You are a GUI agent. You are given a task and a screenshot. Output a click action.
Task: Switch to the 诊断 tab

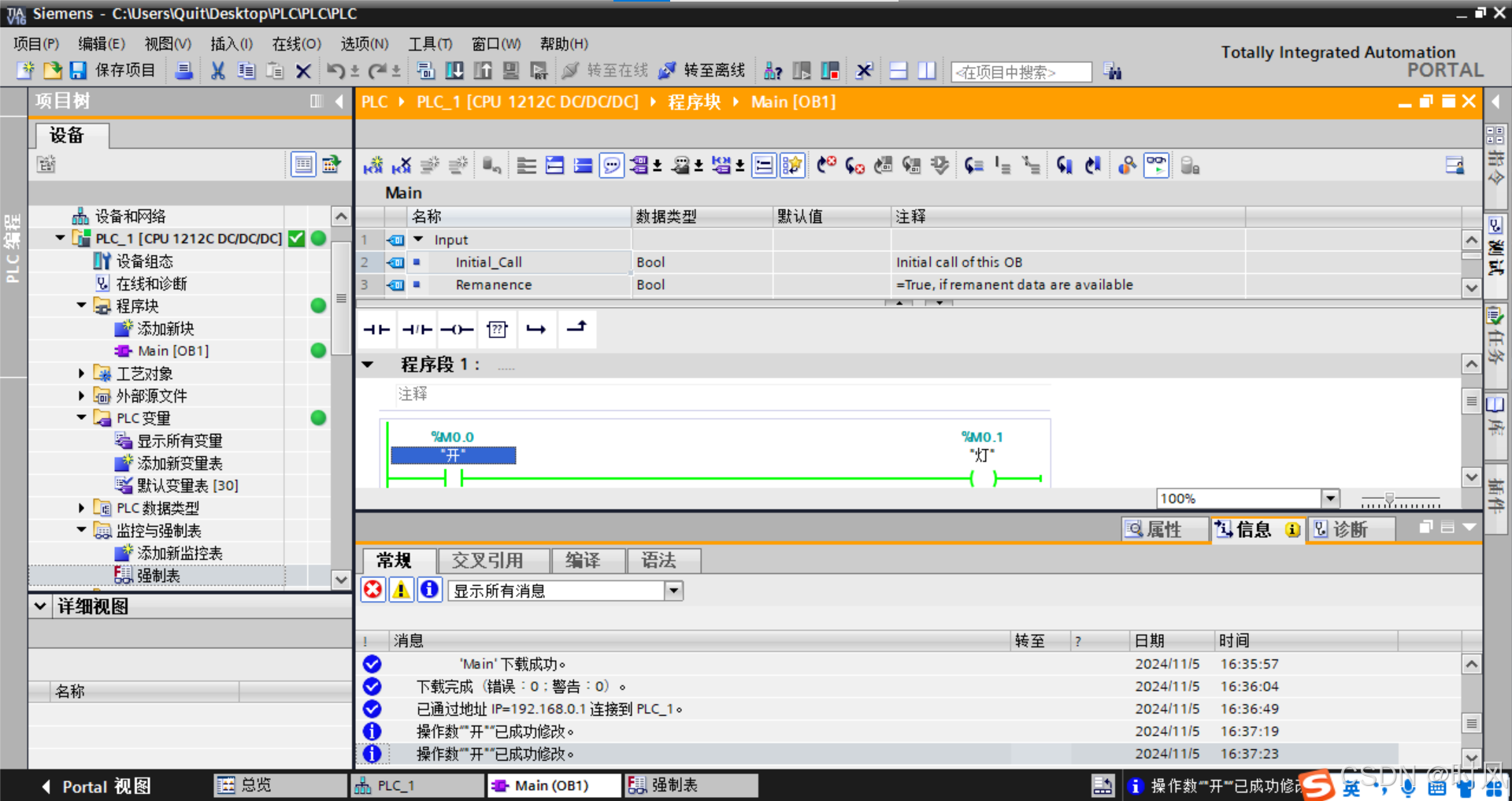1350,529
